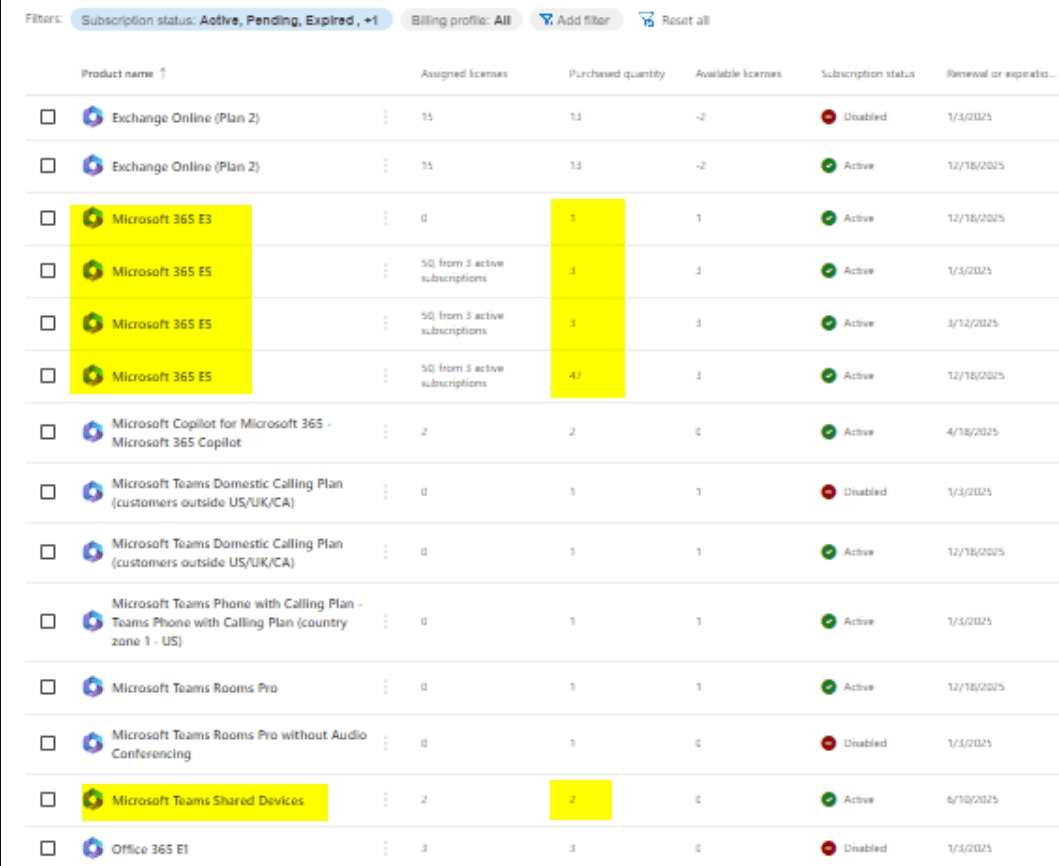Viewport: 1059px width, 866px height.
Task: Click the Add filter funnel icon
Action: pos(546,20)
